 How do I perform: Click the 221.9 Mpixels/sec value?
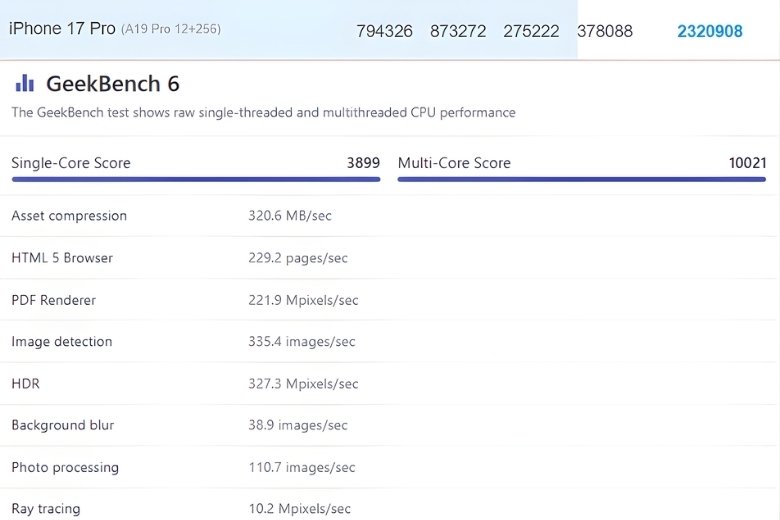pos(303,300)
